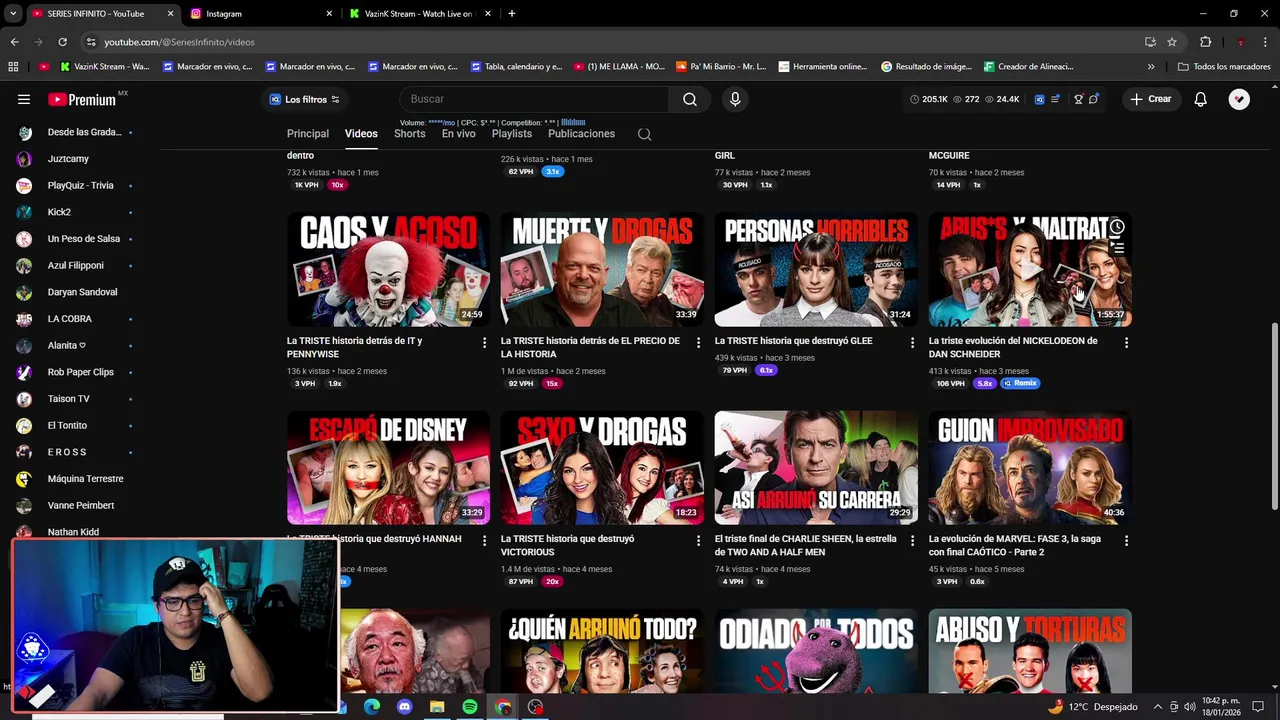Image resolution: width=1280 pixels, height=720 pixels.
Task: Click the Buscar search field
Action: (535, 99)
